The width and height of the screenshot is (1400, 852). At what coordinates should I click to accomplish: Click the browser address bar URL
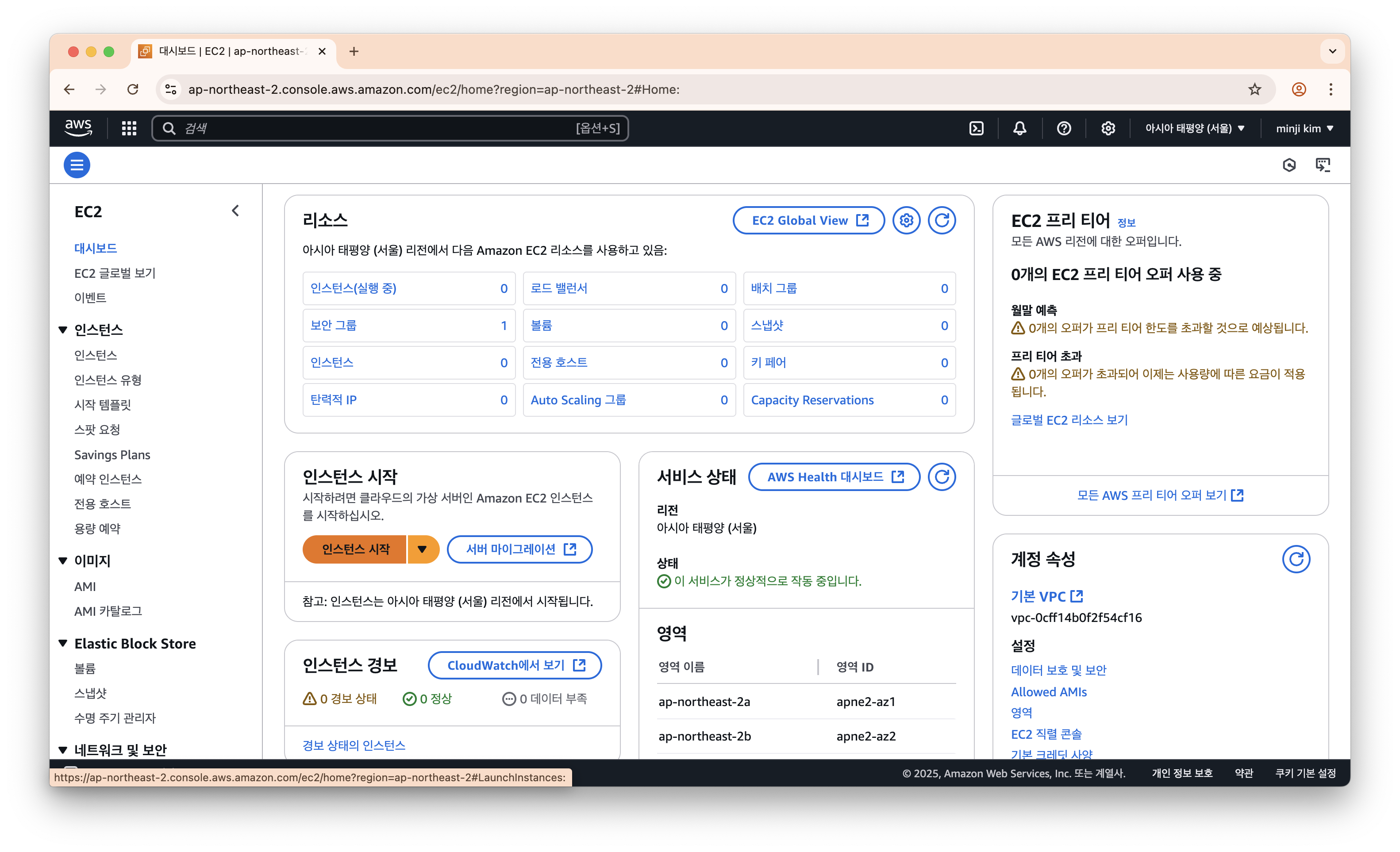pyautogui.click(x=434, y=89)
